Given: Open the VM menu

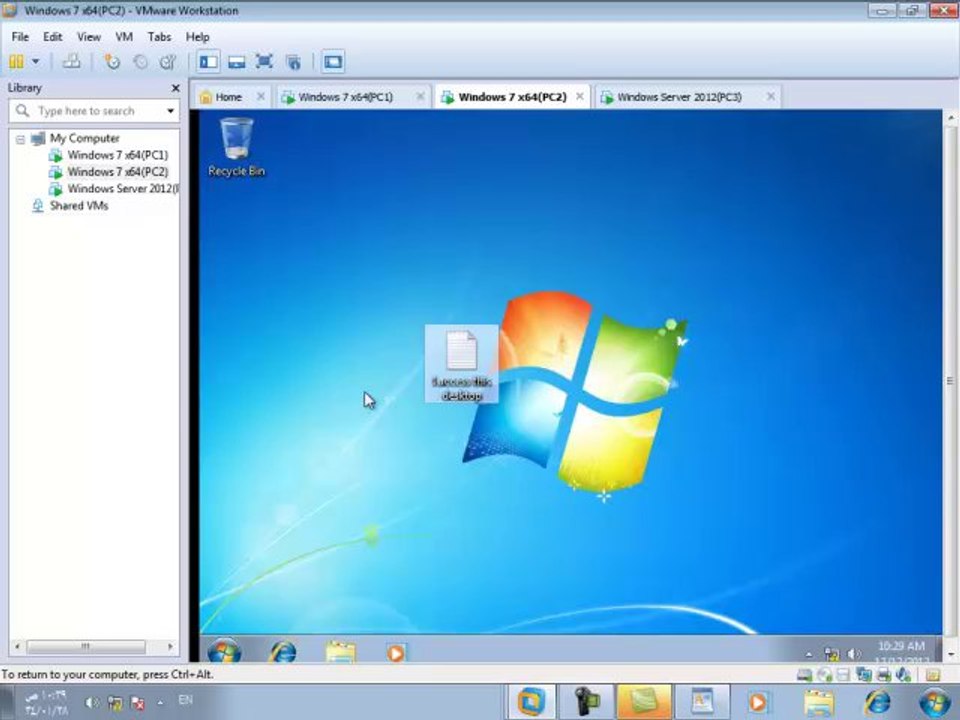Looking at the screenshot, I should point(124,37).
